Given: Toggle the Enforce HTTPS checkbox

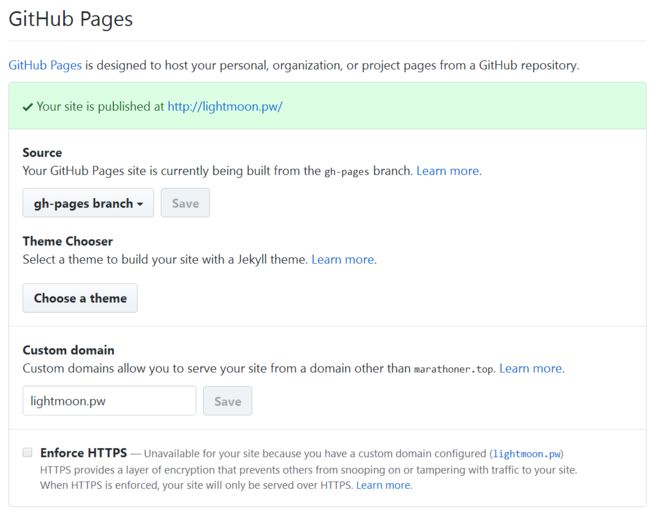Looking at the screenshot, I should [27, 452].
